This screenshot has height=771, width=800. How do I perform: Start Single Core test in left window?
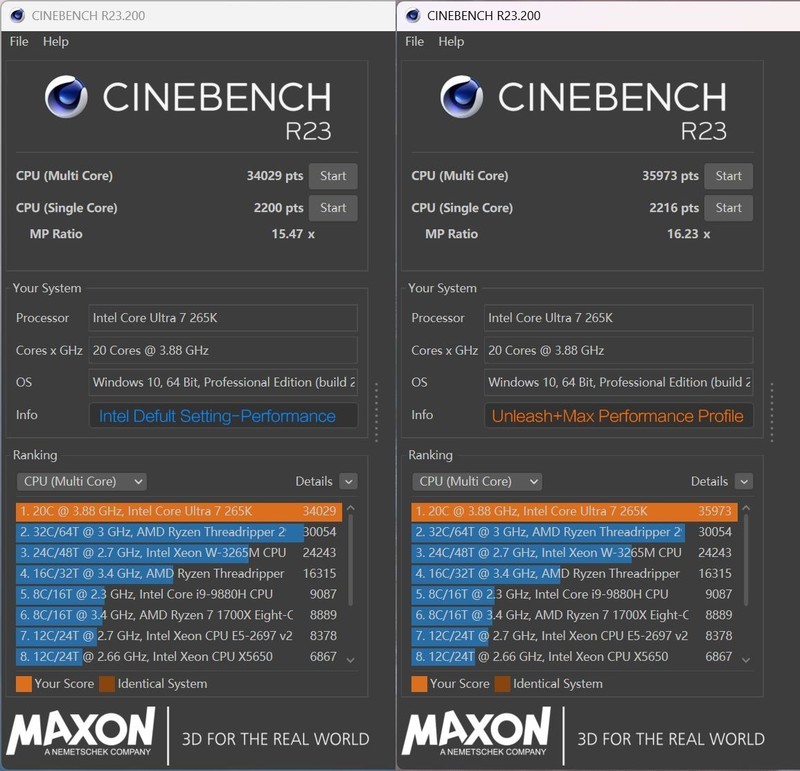click(333, 208)
